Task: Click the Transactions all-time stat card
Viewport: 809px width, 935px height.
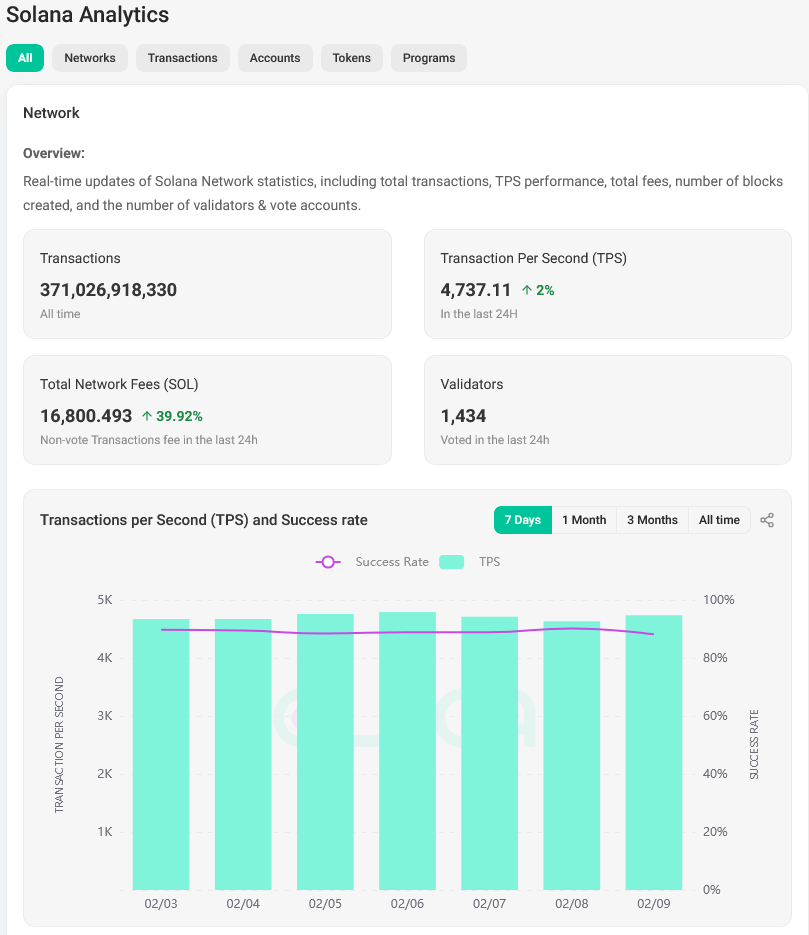Action: [207, 284]
